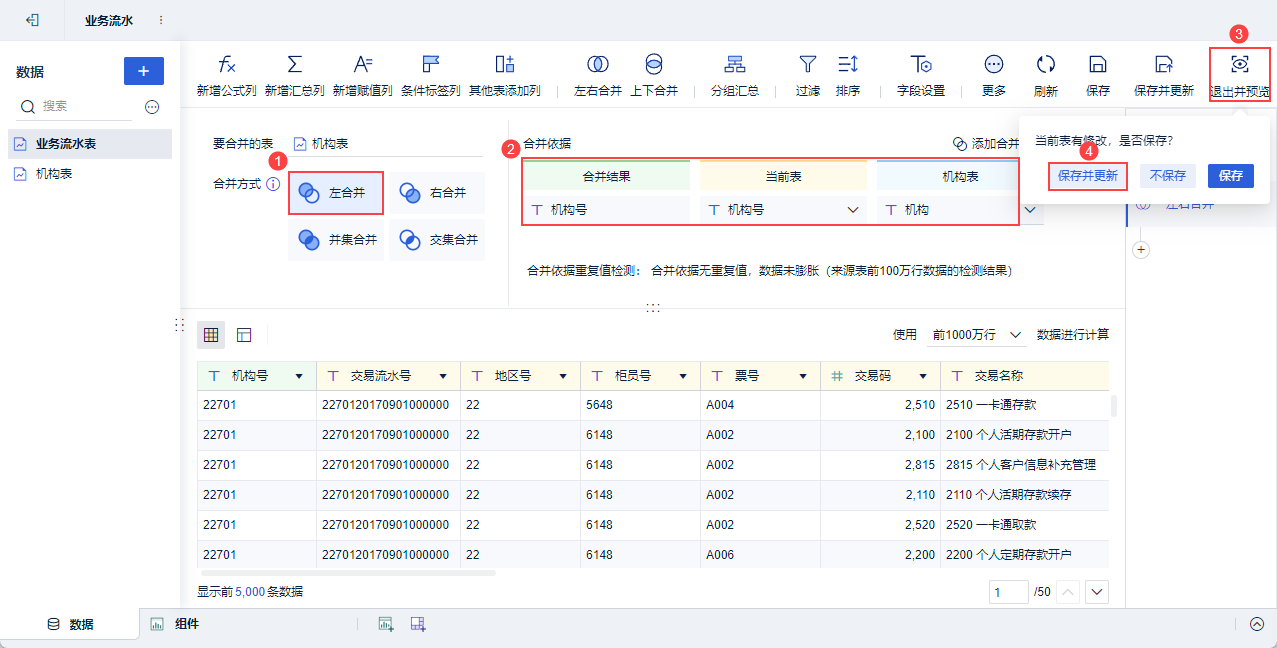Open the ellipsis options beside search box
The image size is (1277, 648).
(152, 106)
